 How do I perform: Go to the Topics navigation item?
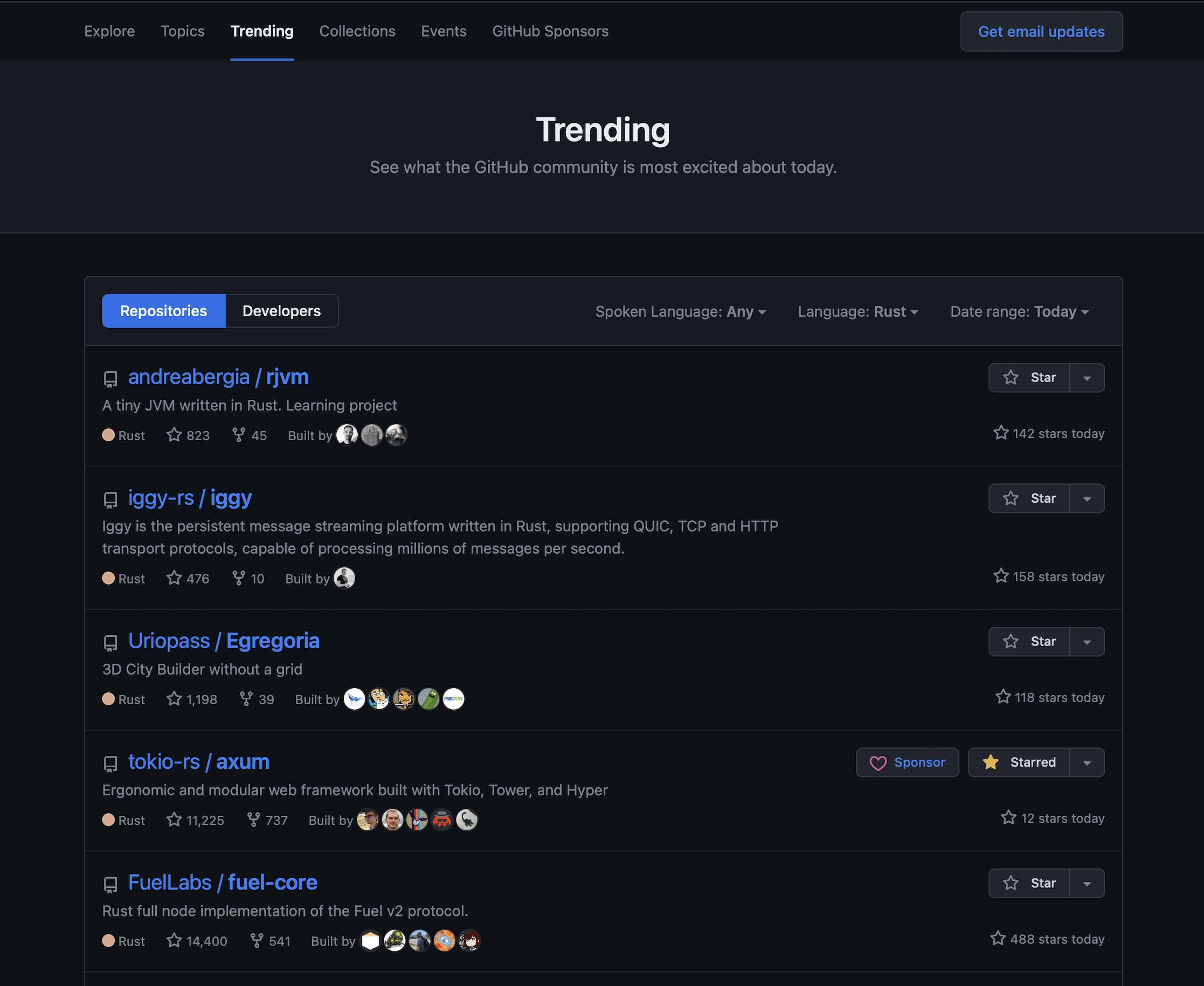pos(182,31)
